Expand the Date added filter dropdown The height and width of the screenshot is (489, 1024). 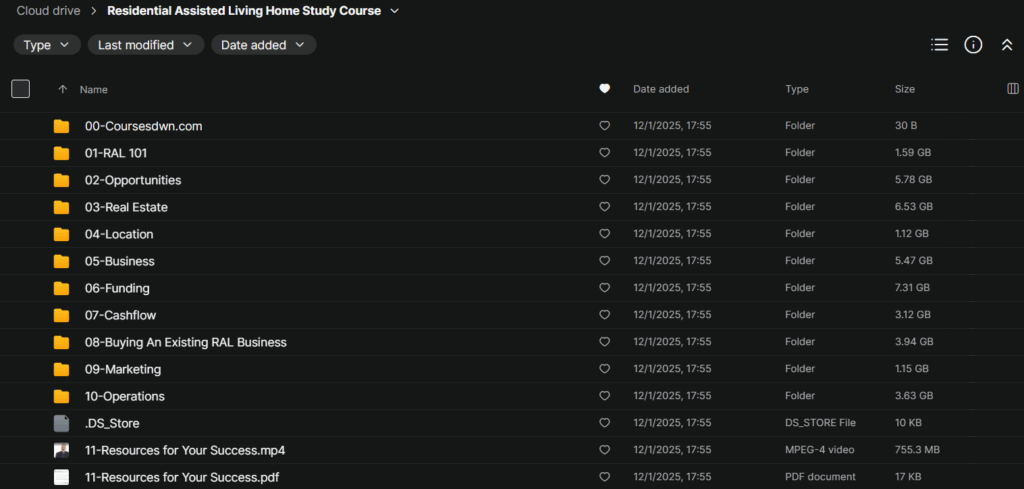263,45
